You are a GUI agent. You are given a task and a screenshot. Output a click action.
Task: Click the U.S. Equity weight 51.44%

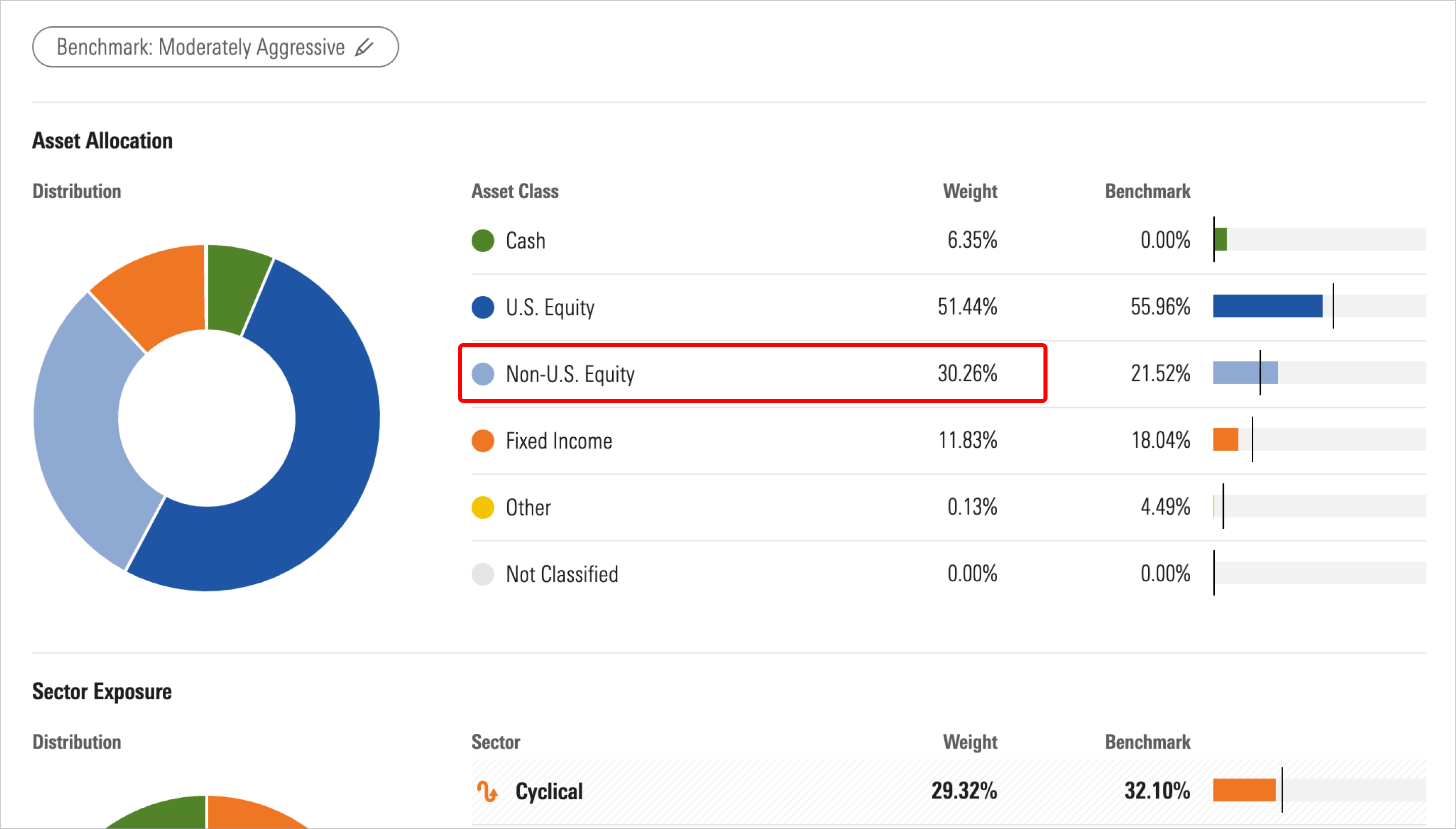[x=968, y=307]
